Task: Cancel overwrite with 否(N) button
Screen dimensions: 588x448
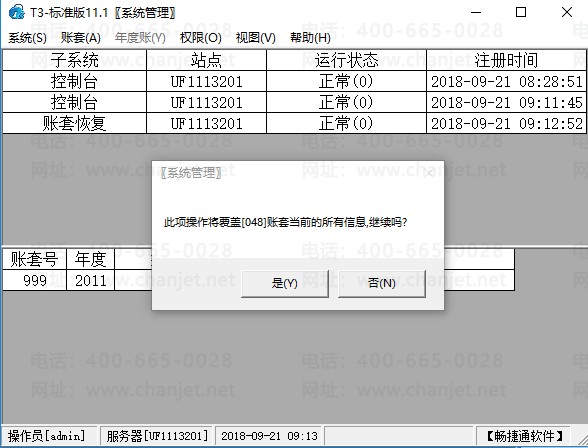Action: [382, 283]
